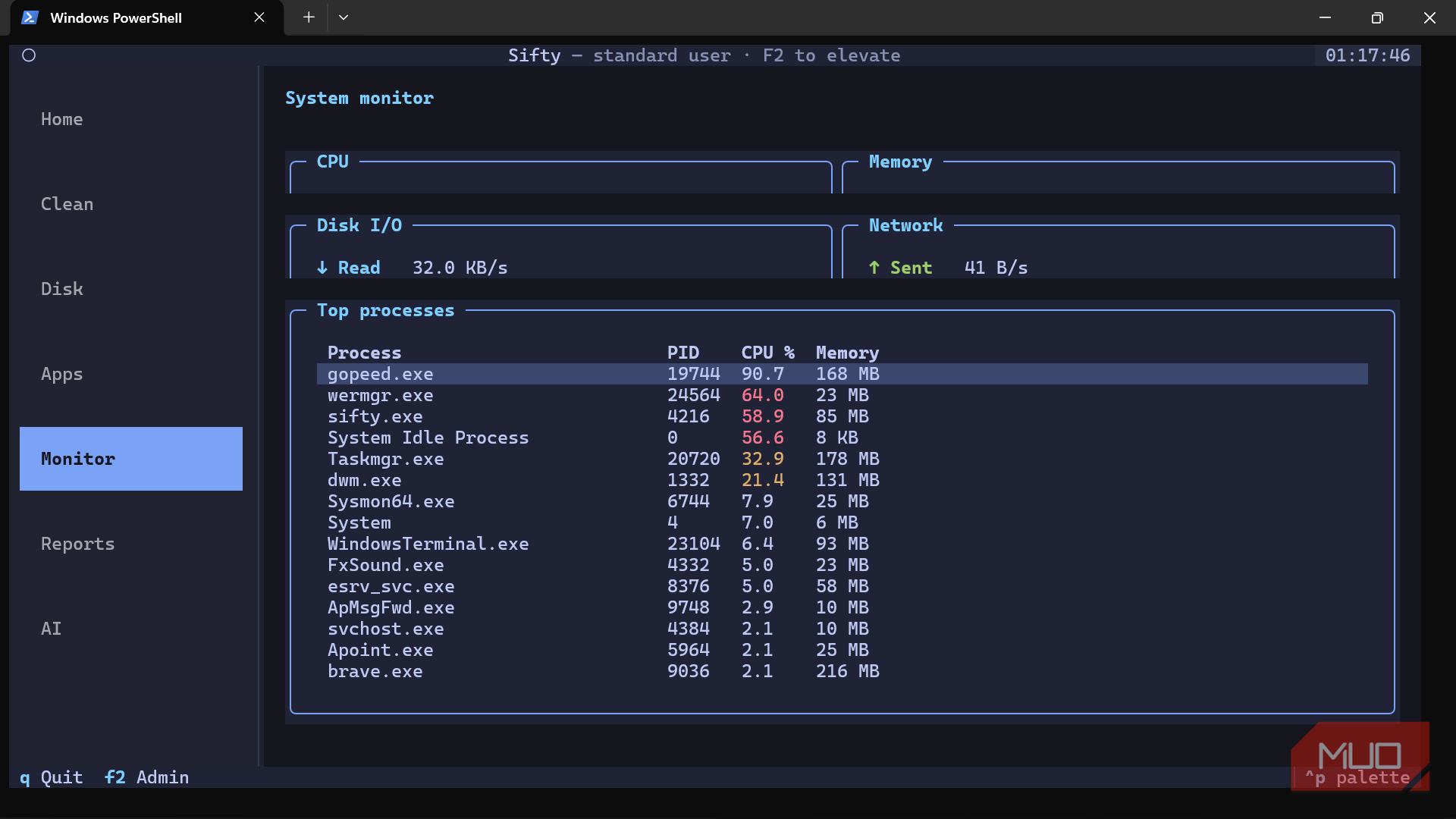Restore down the terminal window
The width and height of the screenshot is (1456, 819).
tap(1377, 17)
